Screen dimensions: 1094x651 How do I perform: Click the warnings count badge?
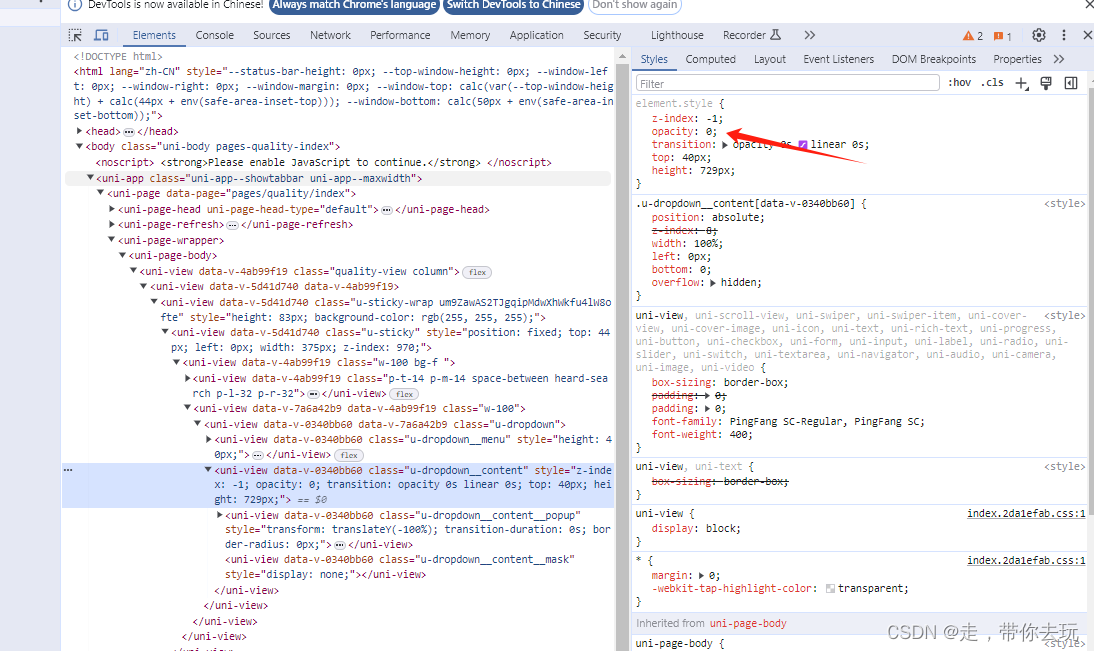point(973,36)
